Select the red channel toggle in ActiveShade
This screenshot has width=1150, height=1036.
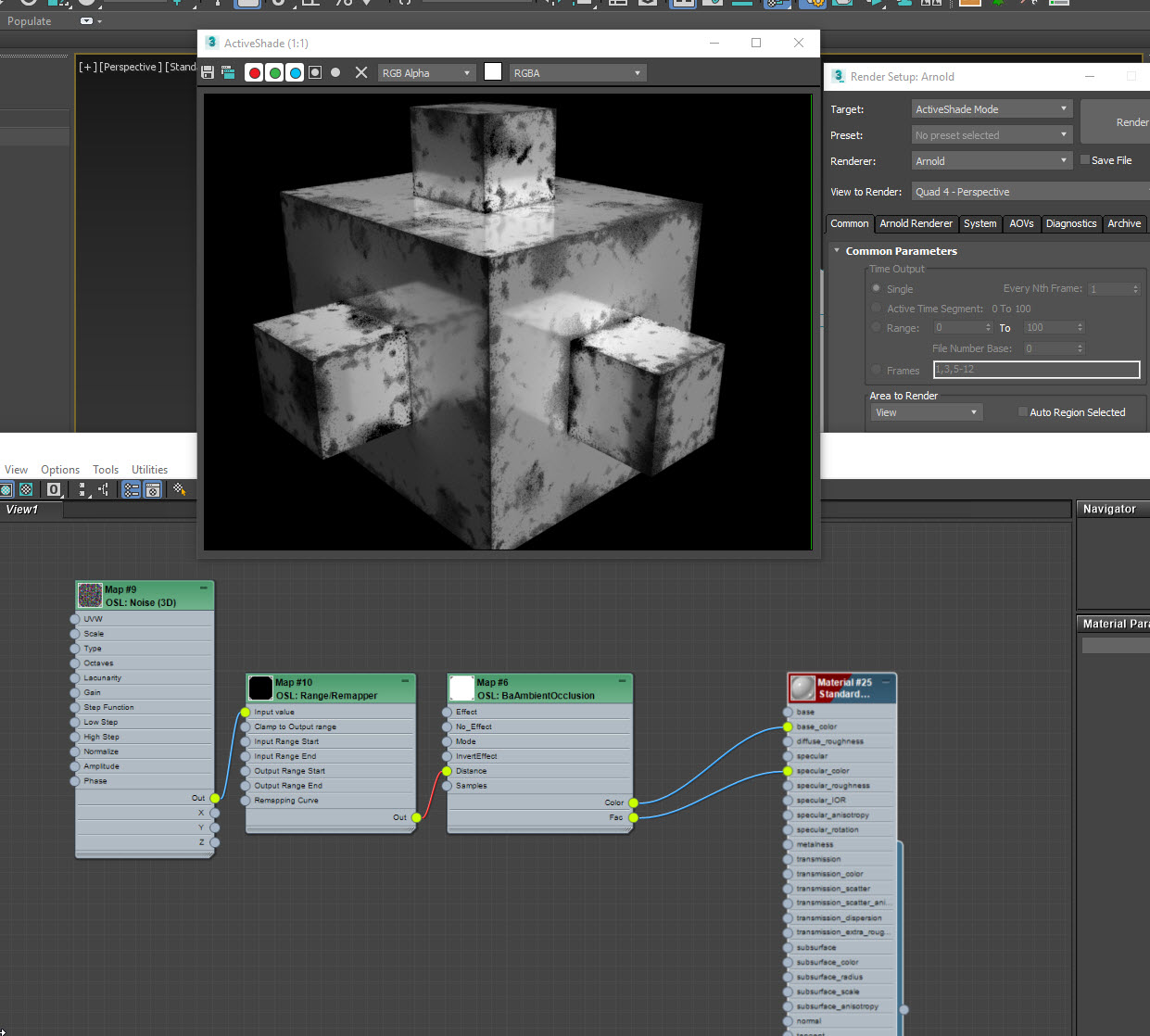point(254,72)
